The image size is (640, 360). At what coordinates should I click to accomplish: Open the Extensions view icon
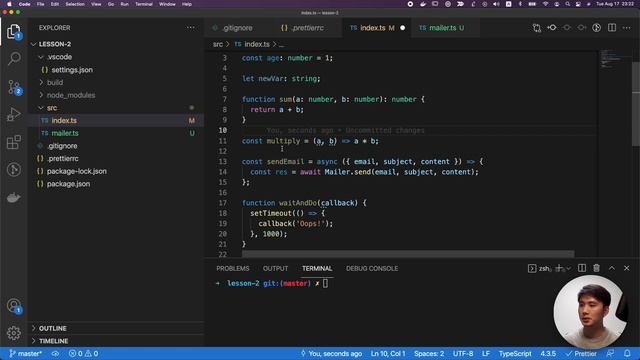14,142
